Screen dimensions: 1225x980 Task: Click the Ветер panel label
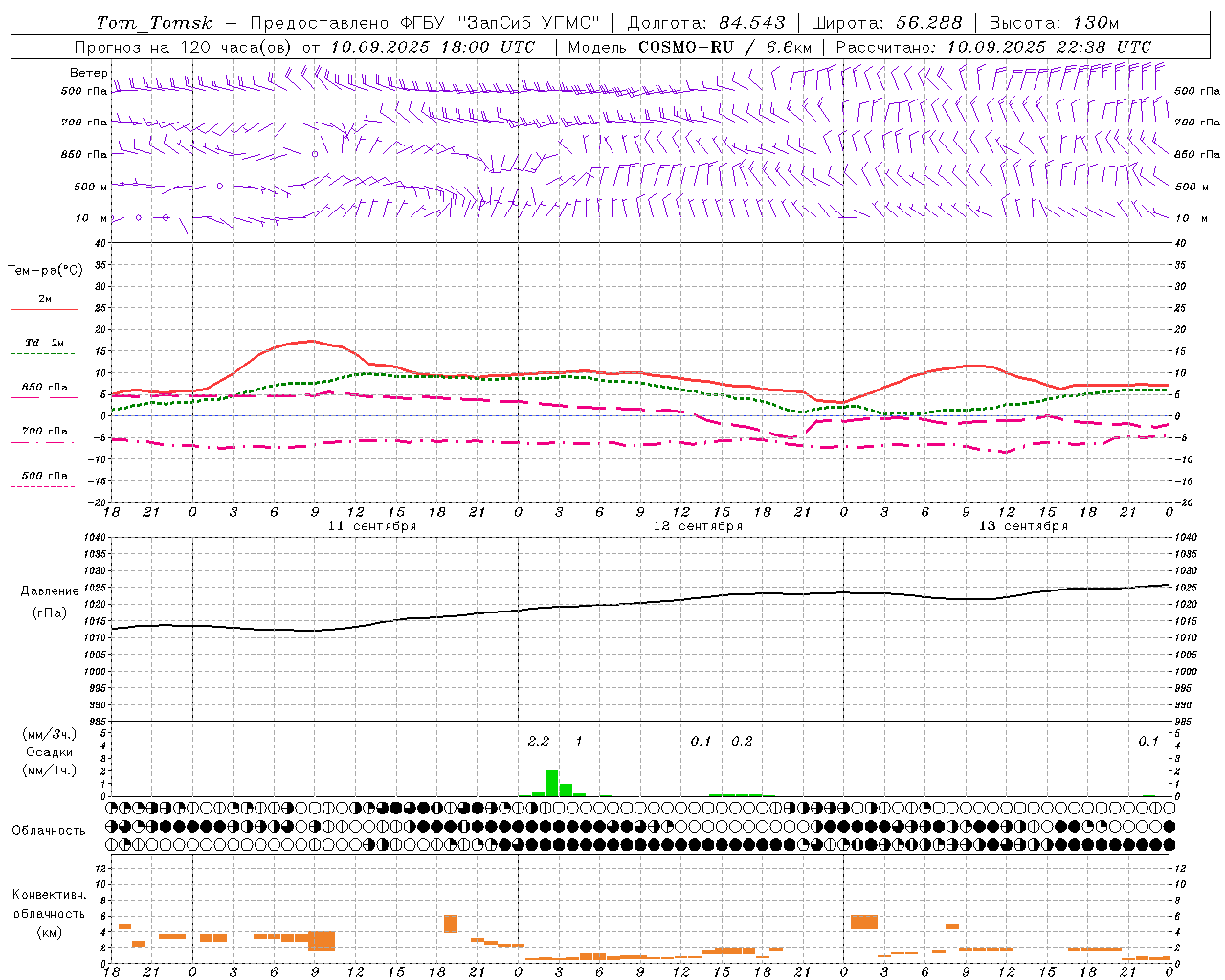[x=89, y=73]
